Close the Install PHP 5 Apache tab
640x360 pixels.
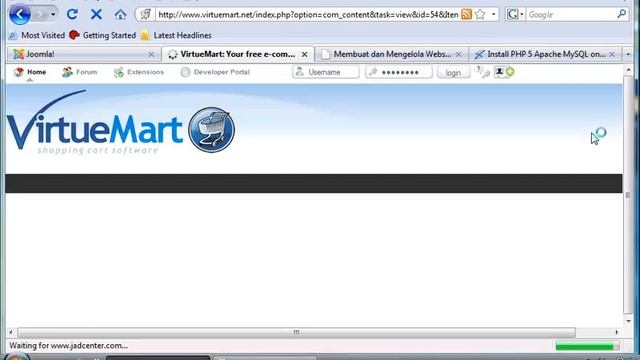612,54
